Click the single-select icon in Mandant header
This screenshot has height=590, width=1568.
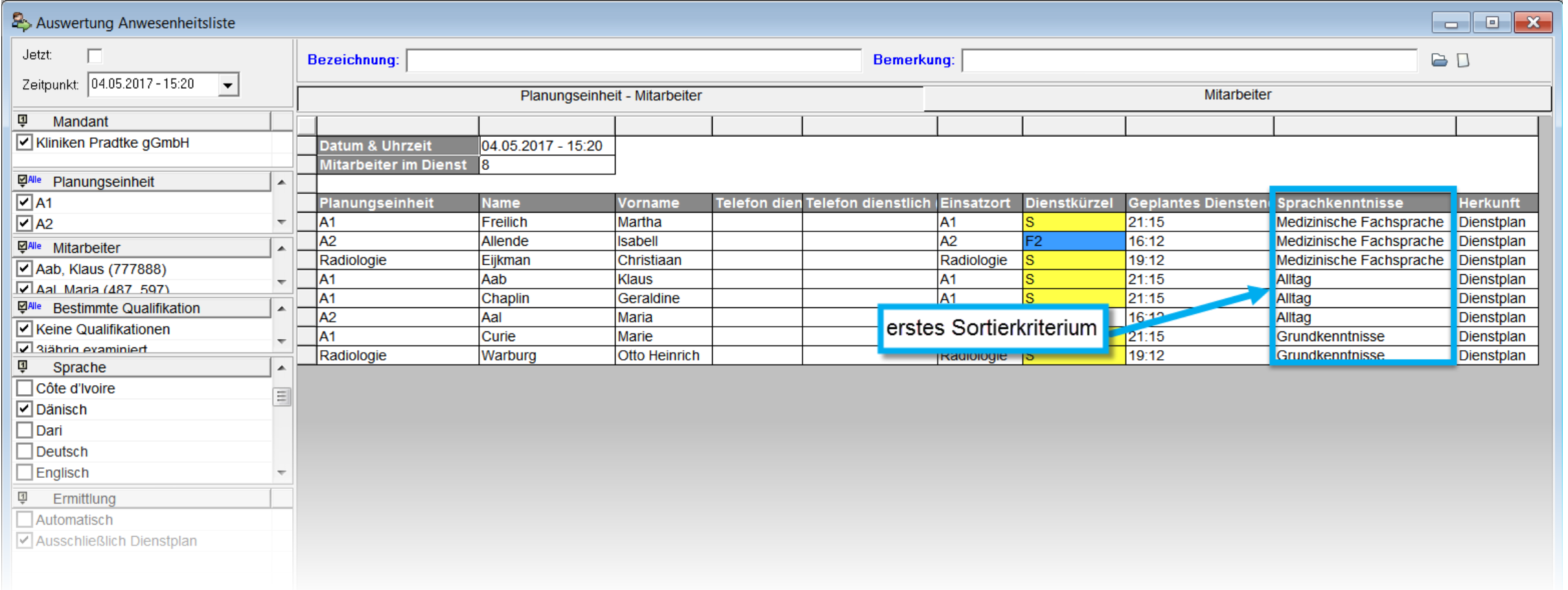click(x=23, y=121)
